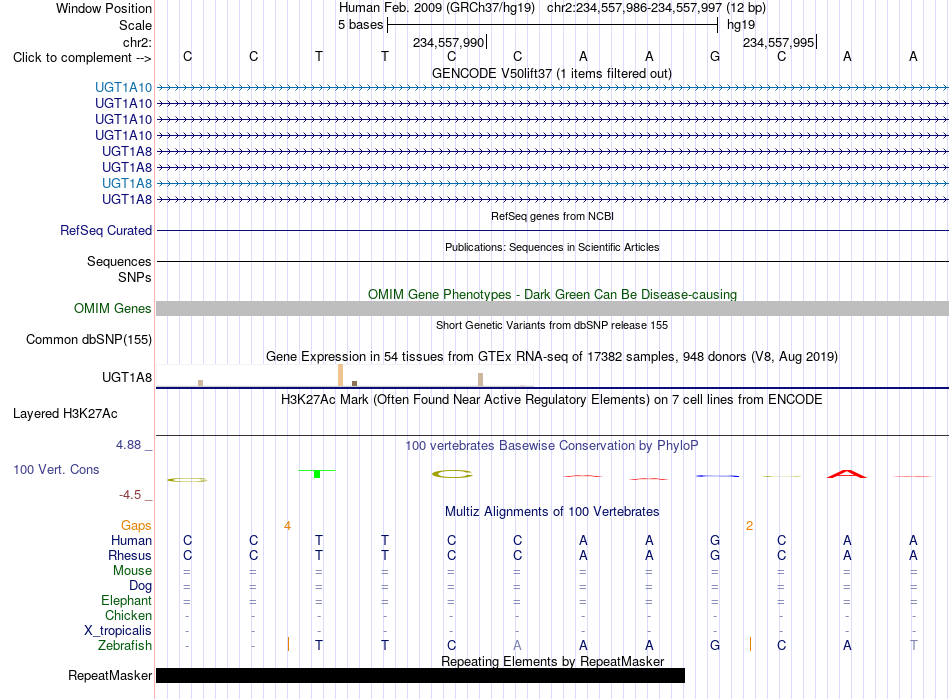Viewport: 950px width, 699px height.
Task: Click the 'Multiz Alignments of 100 Vertebrates' title
Action: (552, 511)
